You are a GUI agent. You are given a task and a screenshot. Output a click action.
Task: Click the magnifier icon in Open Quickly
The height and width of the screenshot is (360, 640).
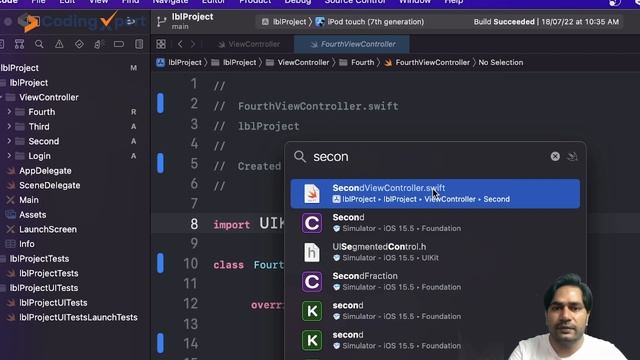pos(300,156)
